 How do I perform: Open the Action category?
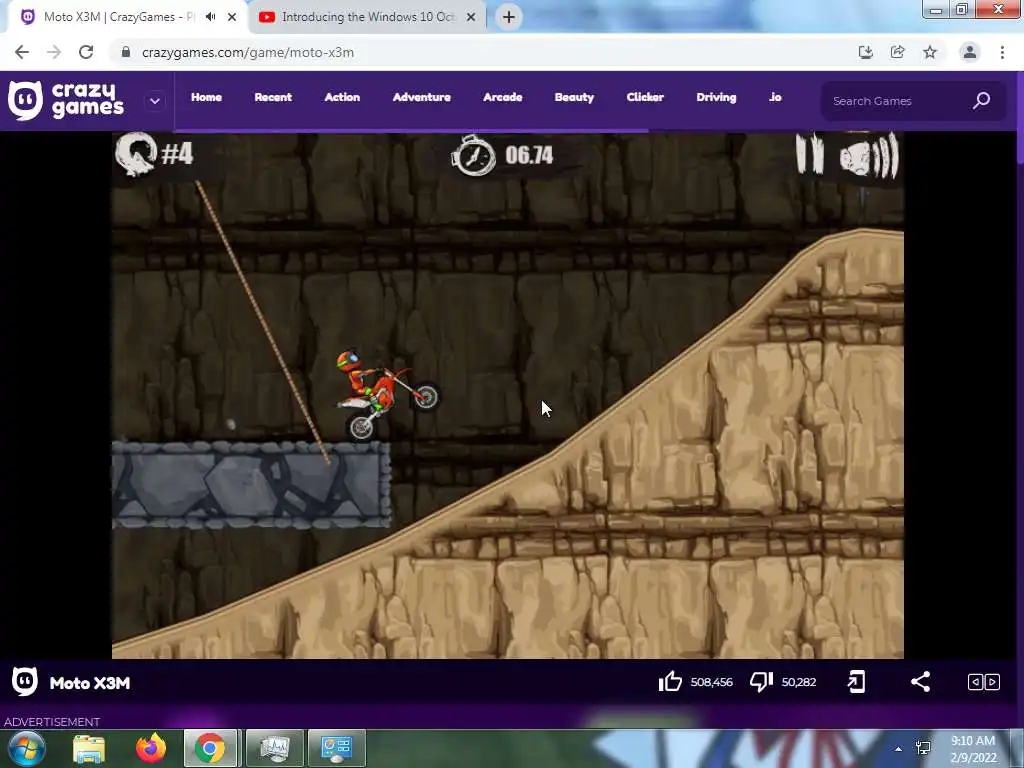coord(342,97)
